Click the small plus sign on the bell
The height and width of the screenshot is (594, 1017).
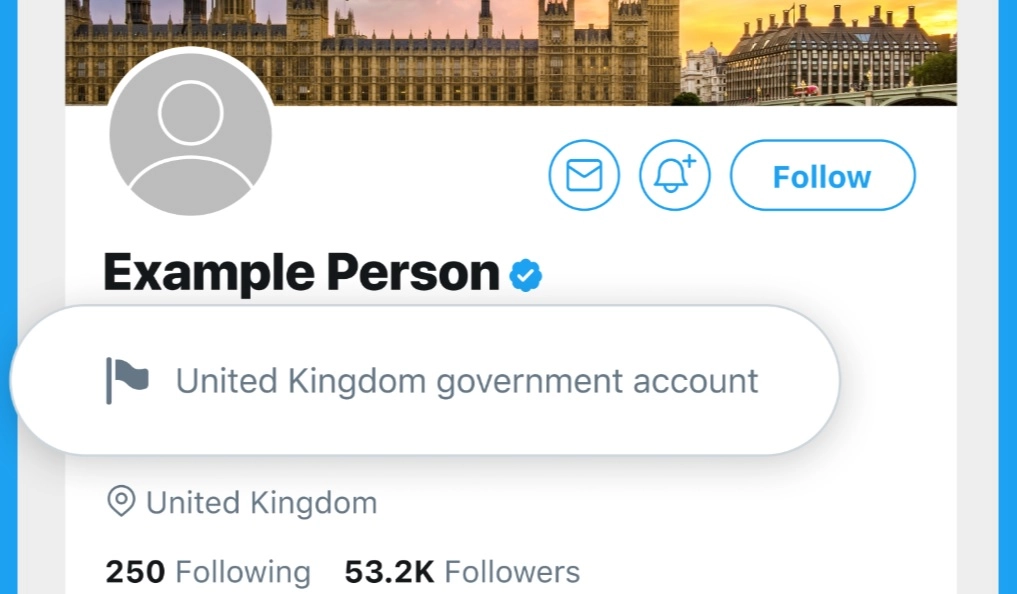pos(689,160)
